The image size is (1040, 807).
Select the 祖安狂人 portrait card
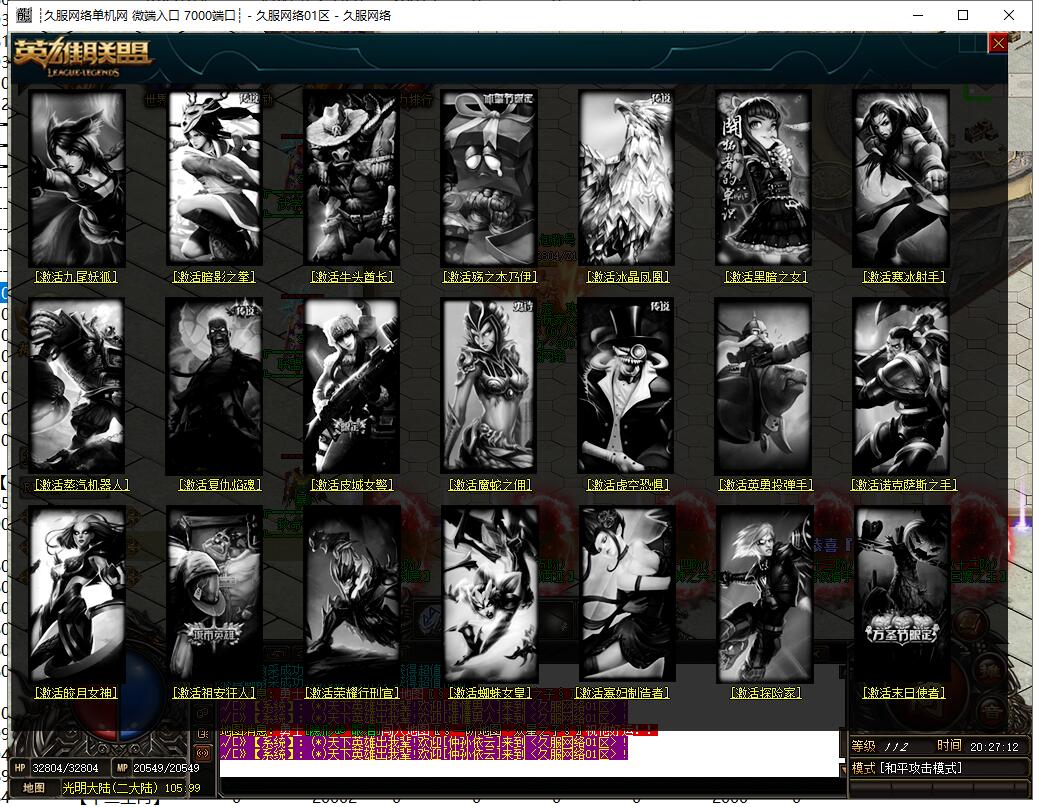tap(214, 594)
